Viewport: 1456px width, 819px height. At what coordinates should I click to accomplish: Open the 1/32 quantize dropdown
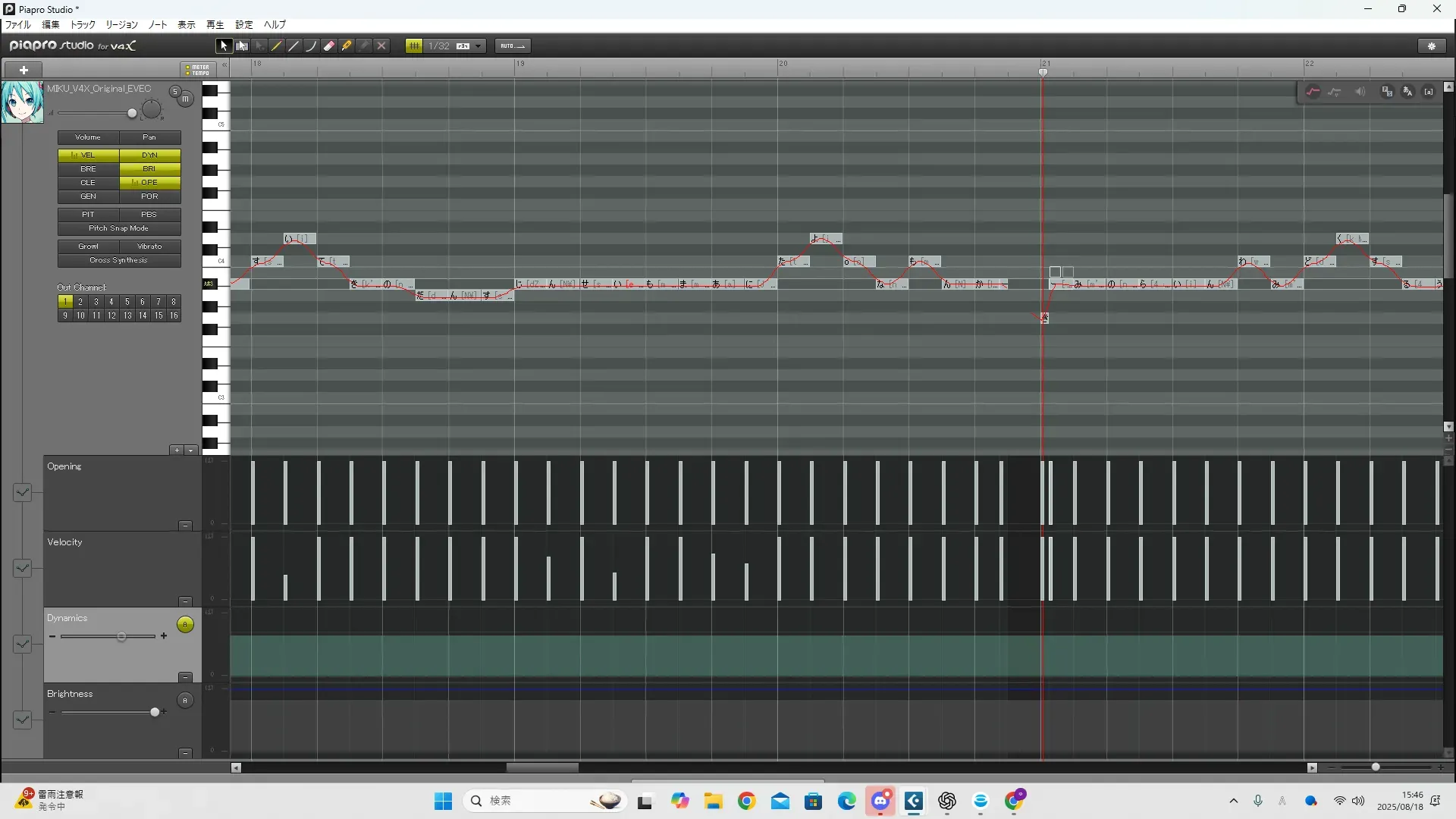click(478, 46)
